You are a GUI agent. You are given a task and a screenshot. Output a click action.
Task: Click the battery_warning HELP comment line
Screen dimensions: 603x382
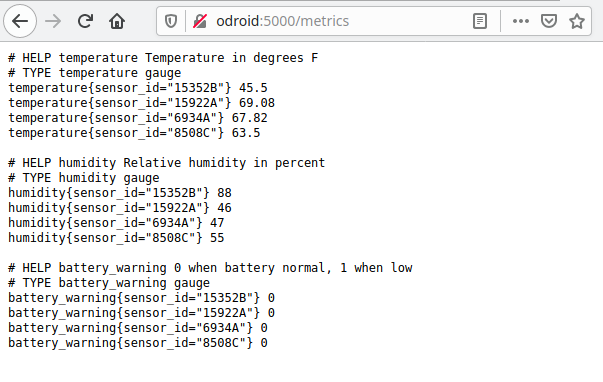pyautogui.click(x=210, y=268)
